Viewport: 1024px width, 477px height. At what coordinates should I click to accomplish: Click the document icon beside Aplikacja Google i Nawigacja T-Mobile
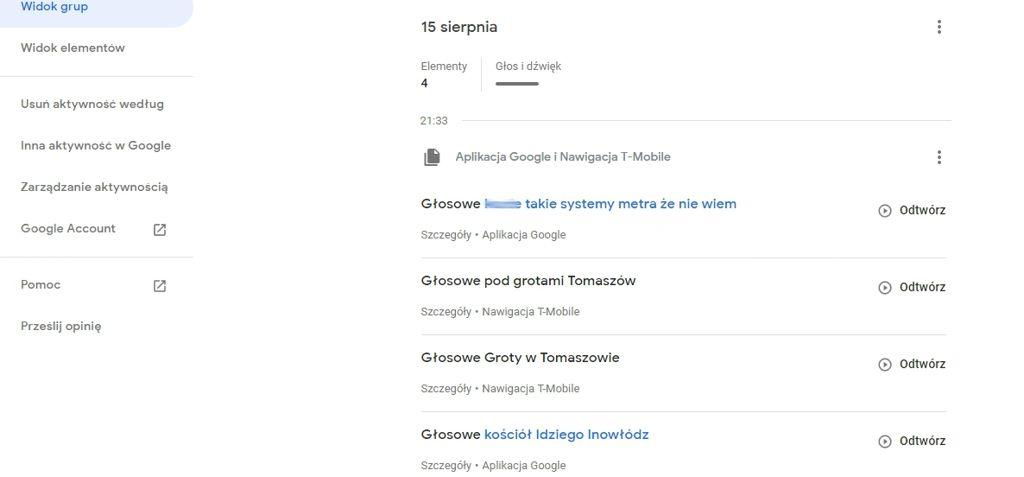(432, 157)
